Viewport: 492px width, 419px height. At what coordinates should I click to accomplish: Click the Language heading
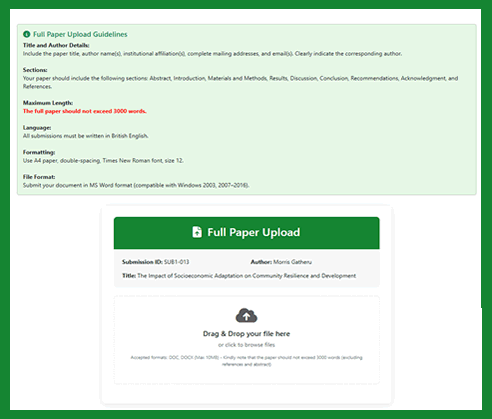(x=37, y=127)
